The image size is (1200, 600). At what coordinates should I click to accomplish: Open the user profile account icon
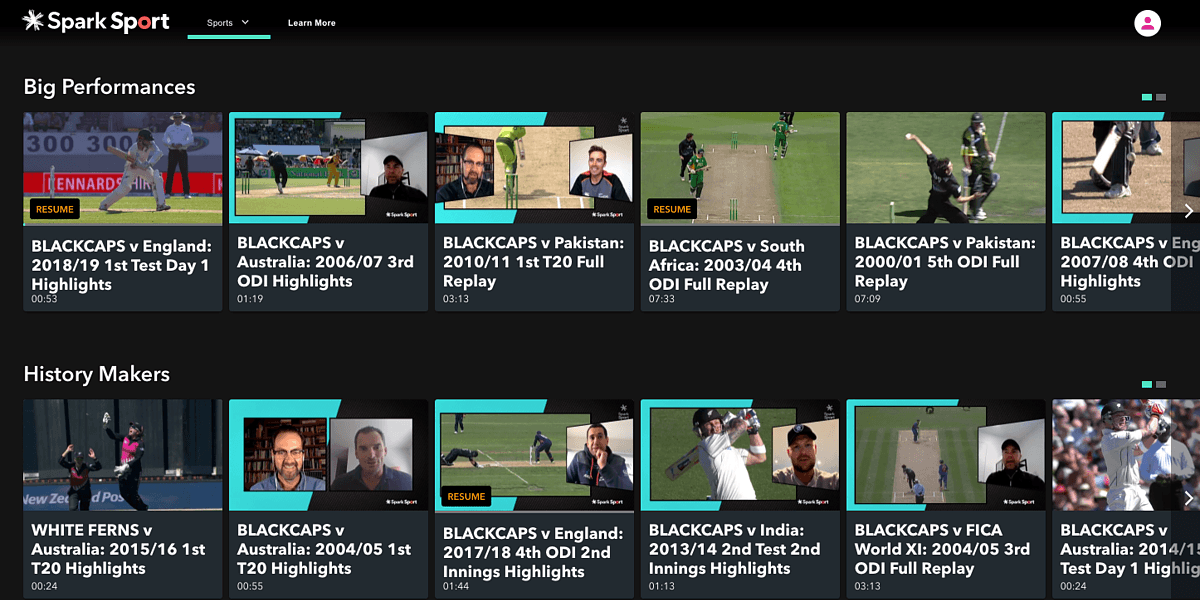(1147, 23)
